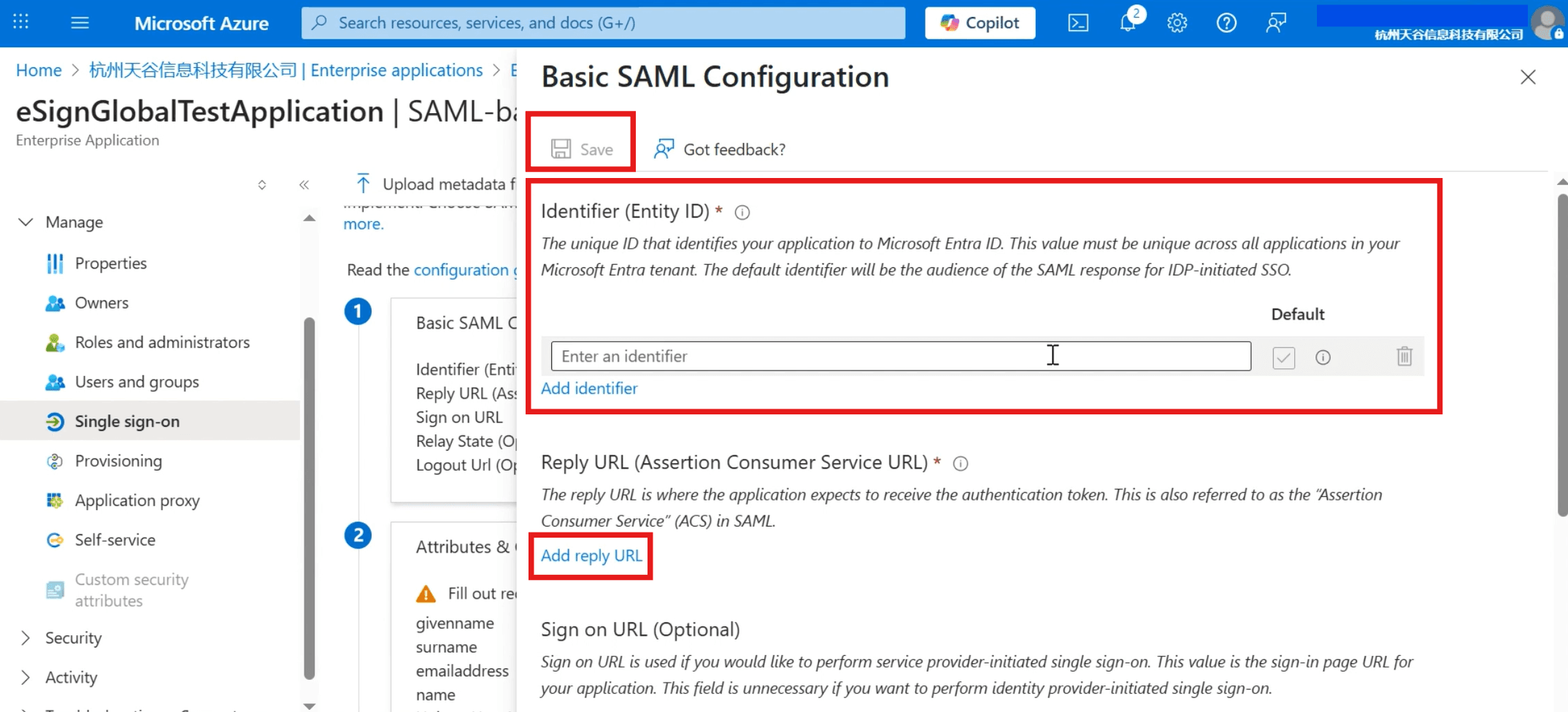Open the account avatar menu
The width and height of the screenshot is (1568, 712).
point(1547,23)
